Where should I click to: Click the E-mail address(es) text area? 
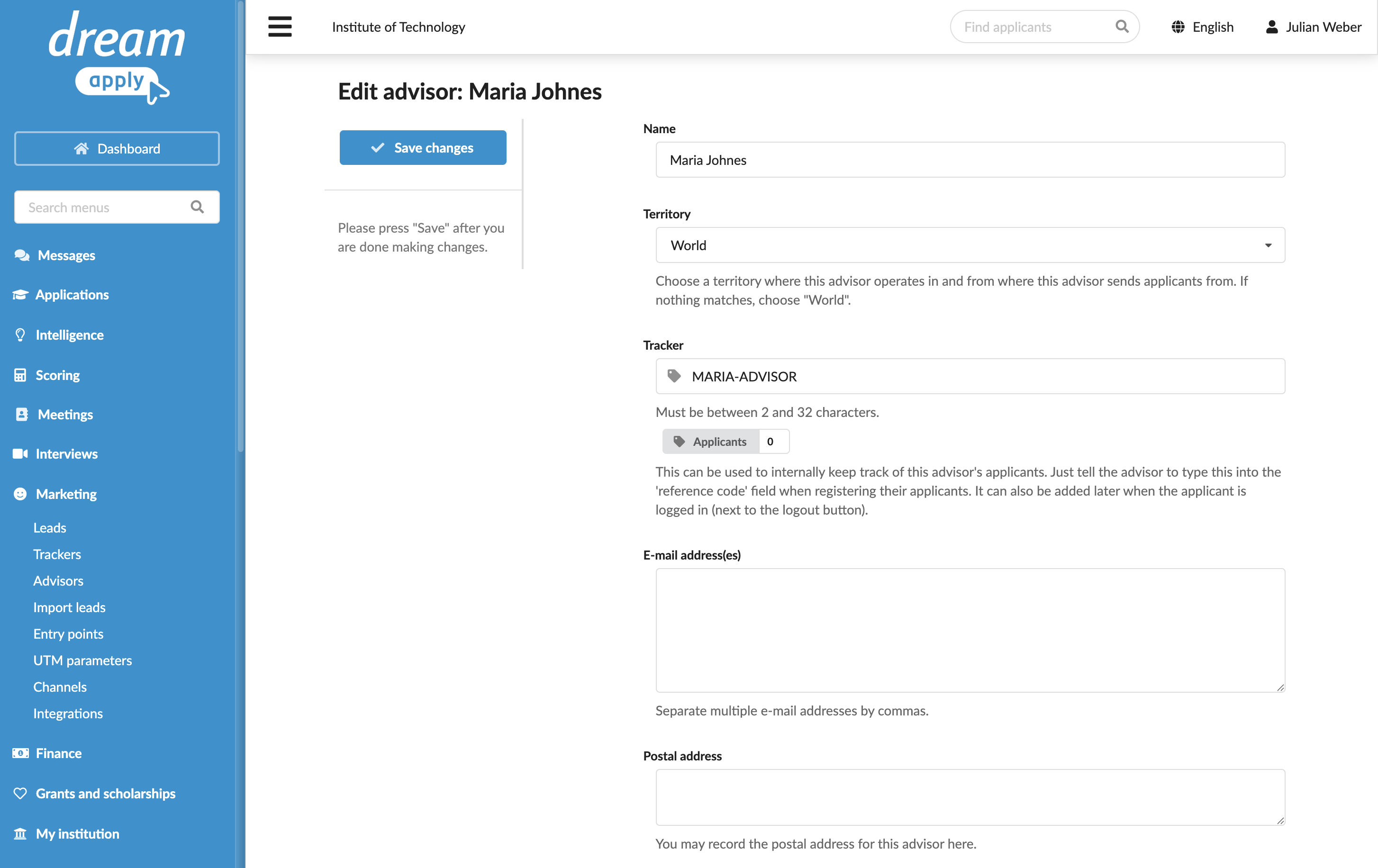(x=970, y=630)
